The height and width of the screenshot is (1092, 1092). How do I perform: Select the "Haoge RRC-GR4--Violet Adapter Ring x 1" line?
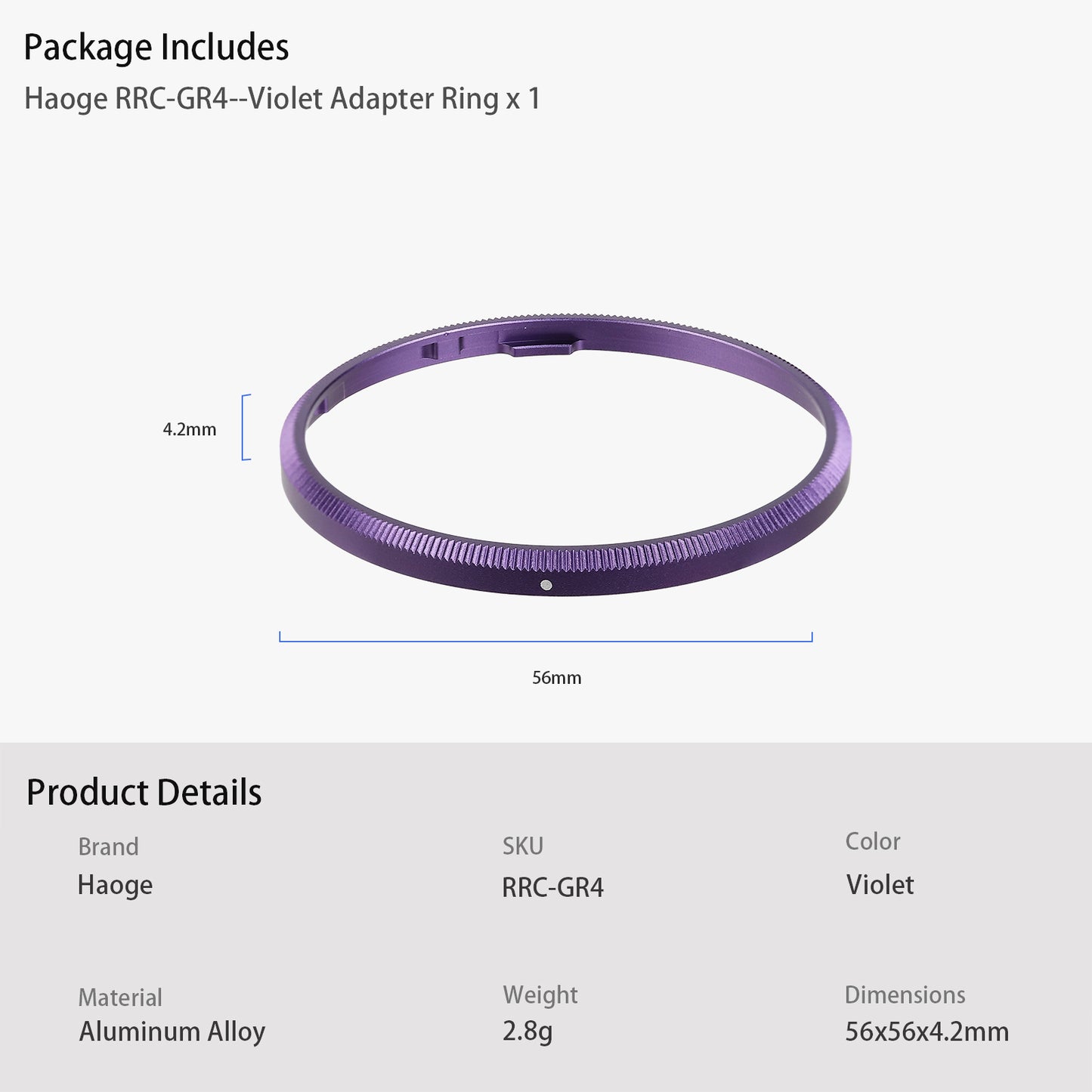click(282, 99)
